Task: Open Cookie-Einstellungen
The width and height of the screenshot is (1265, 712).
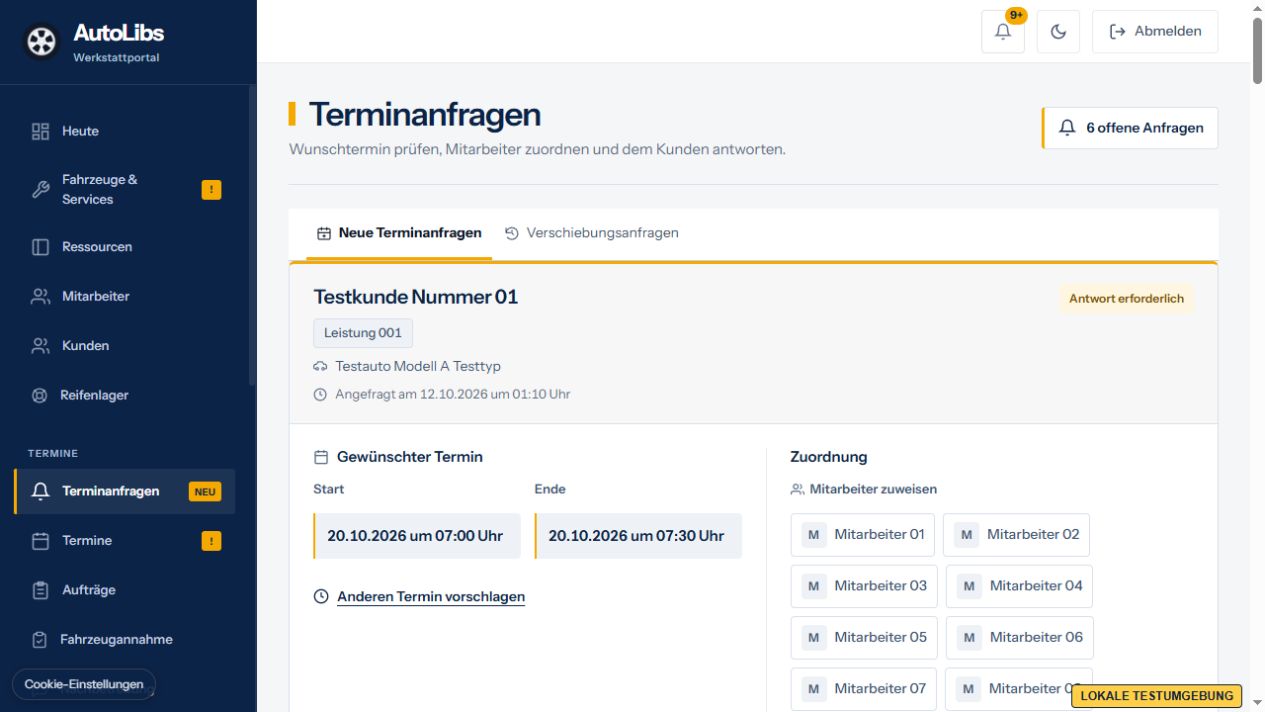Action: click(84, 684)
